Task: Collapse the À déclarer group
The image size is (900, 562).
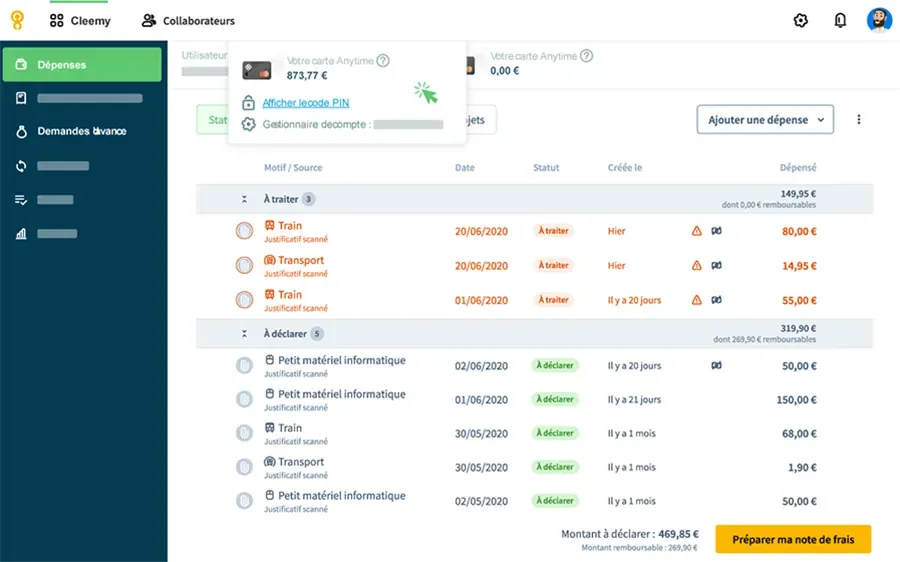Action: tap(244, 334)
